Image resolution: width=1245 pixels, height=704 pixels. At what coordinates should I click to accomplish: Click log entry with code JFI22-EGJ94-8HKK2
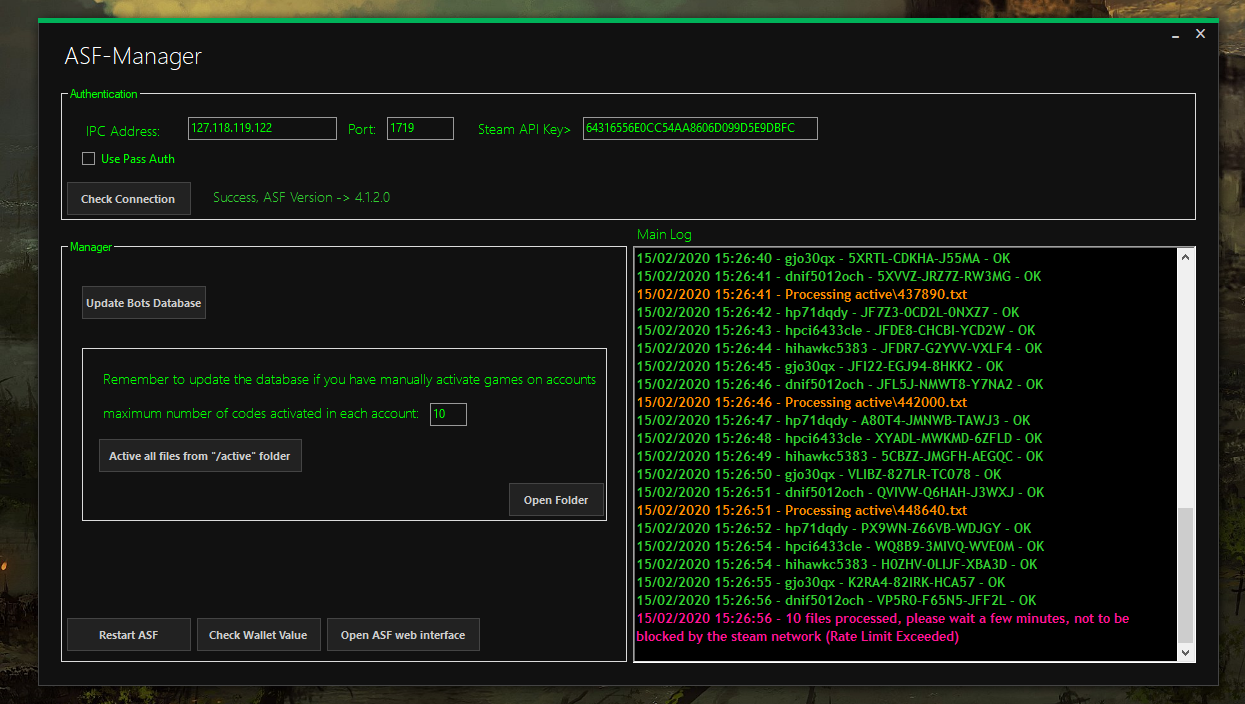tap(819, 366)
